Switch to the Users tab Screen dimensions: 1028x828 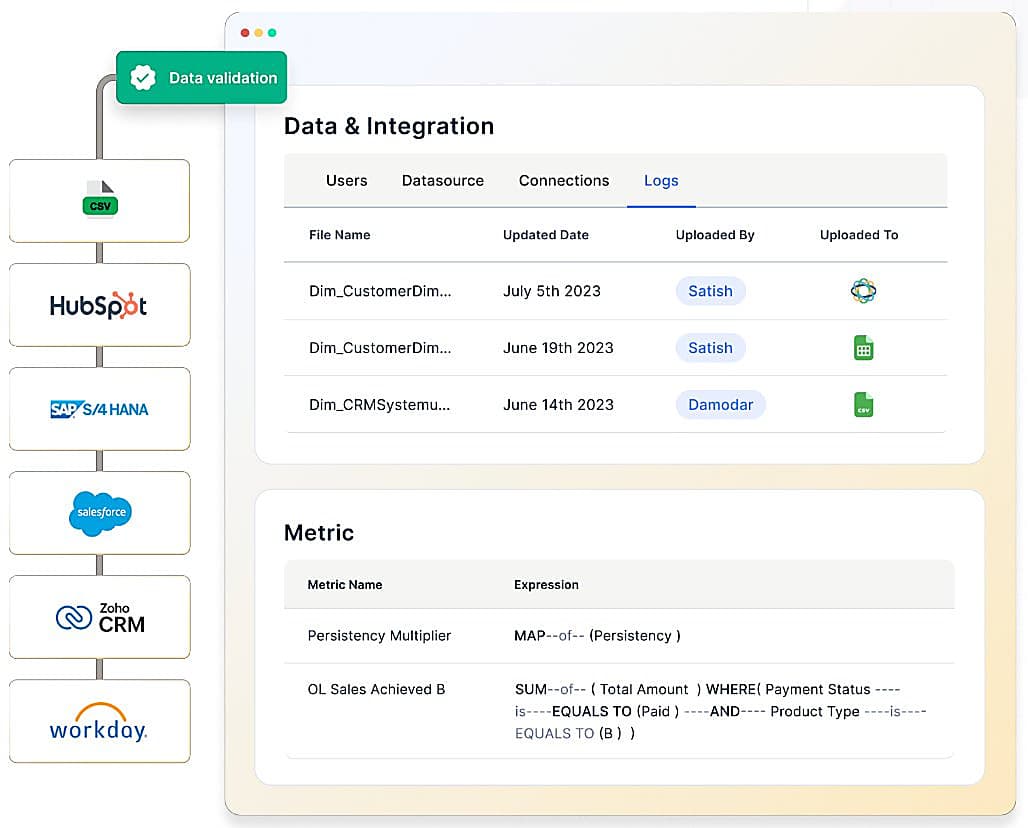click(x=346, y=180)
